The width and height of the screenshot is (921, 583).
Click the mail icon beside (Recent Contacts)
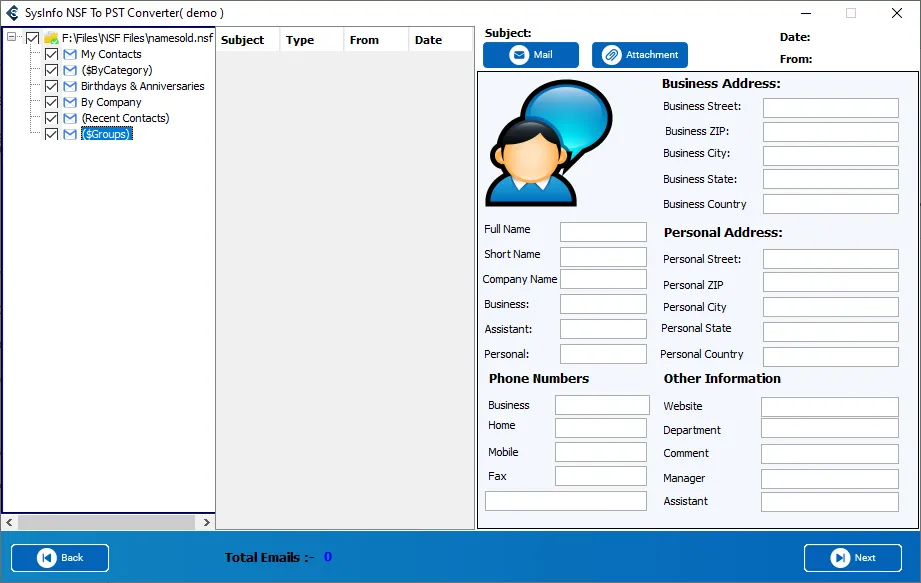(70, 118)
